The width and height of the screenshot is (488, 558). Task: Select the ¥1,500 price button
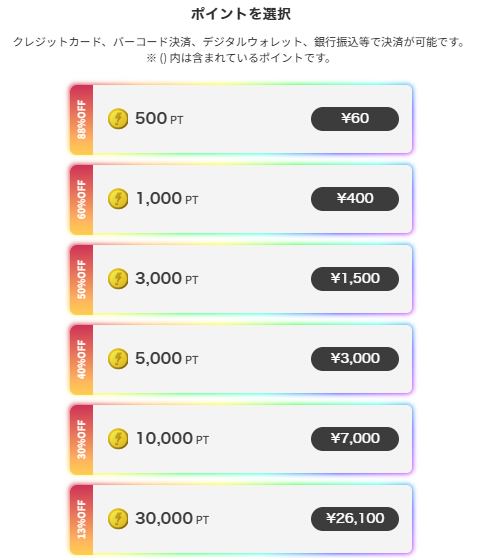tap(355, 279)
